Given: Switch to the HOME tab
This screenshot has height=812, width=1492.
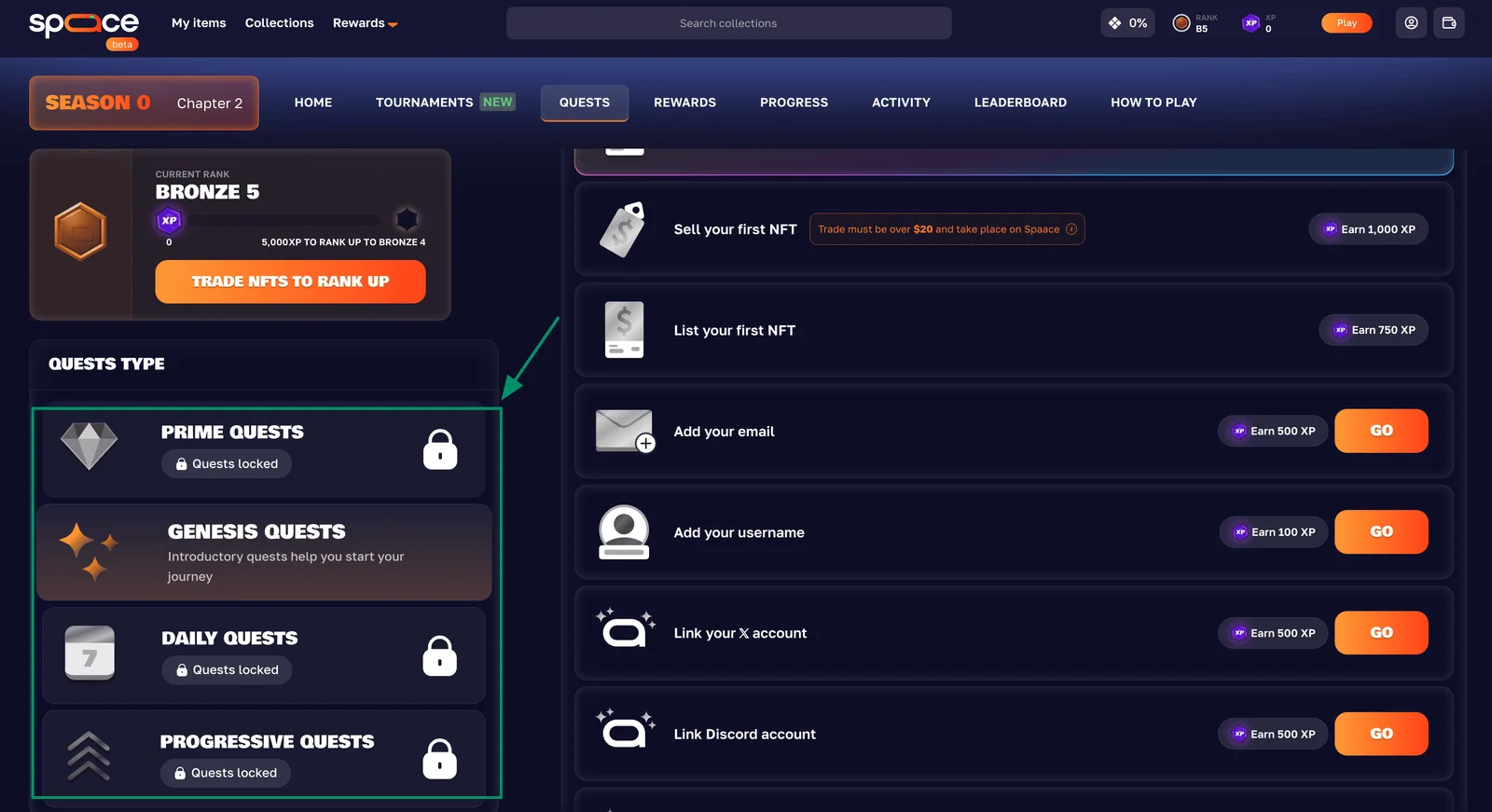Looking at the screenshot, I should 313,103.
